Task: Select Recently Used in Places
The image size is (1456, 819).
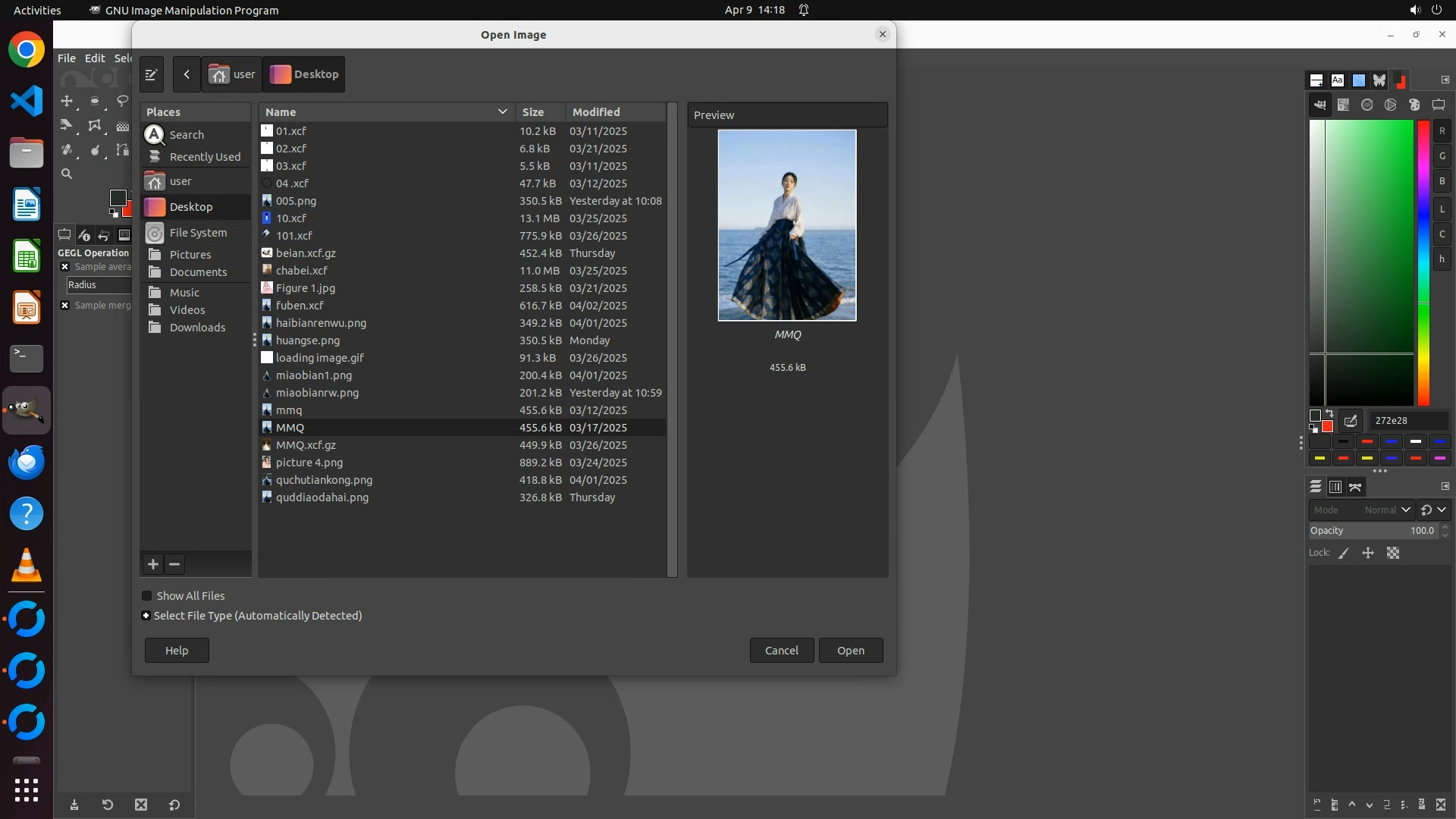Action: click(x=204, y=157)
